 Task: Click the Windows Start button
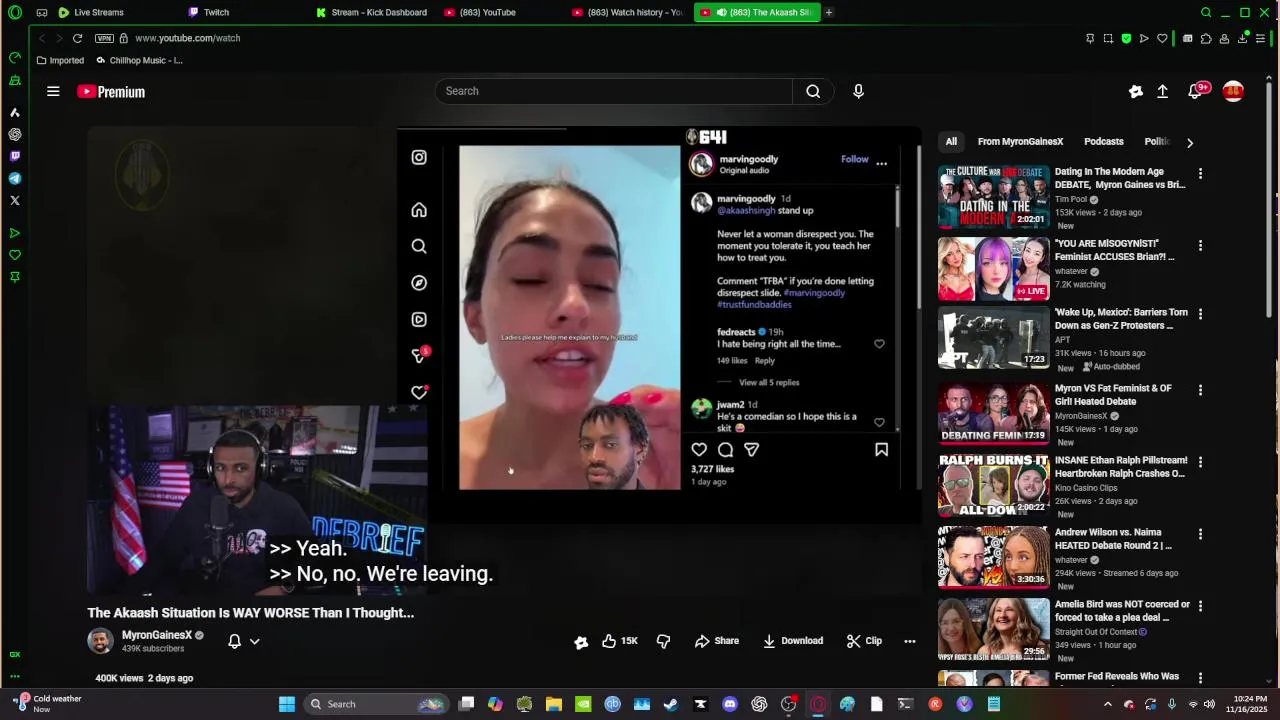coord(287,704)
